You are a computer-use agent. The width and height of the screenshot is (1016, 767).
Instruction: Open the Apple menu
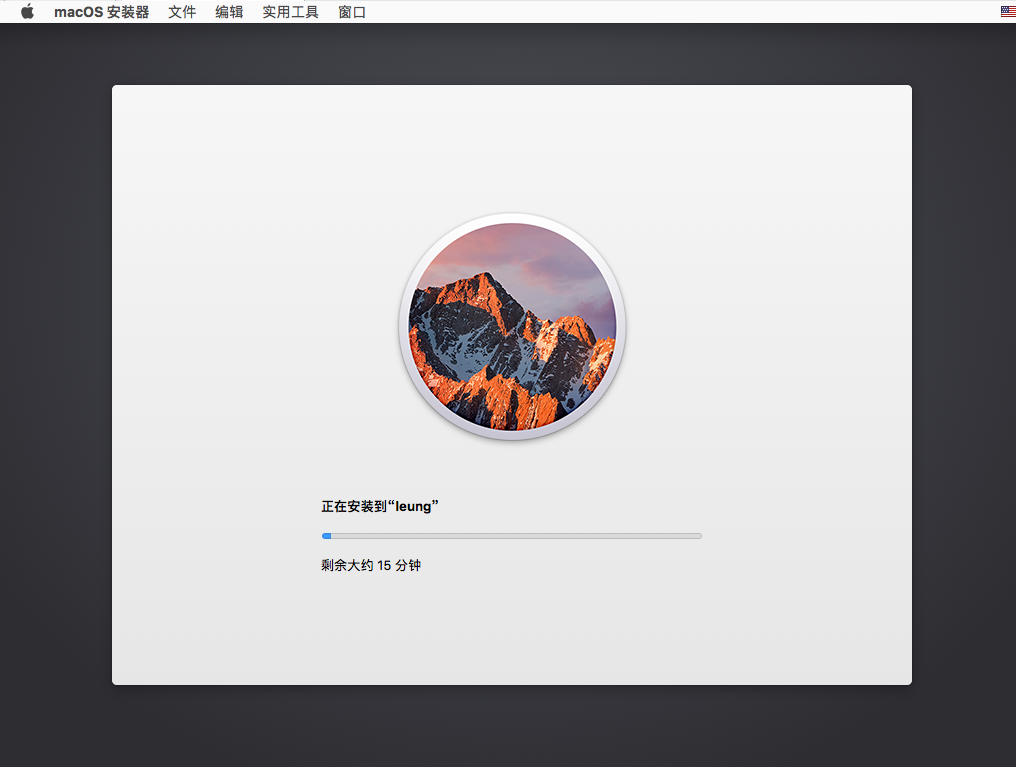[x=27, y=12]
